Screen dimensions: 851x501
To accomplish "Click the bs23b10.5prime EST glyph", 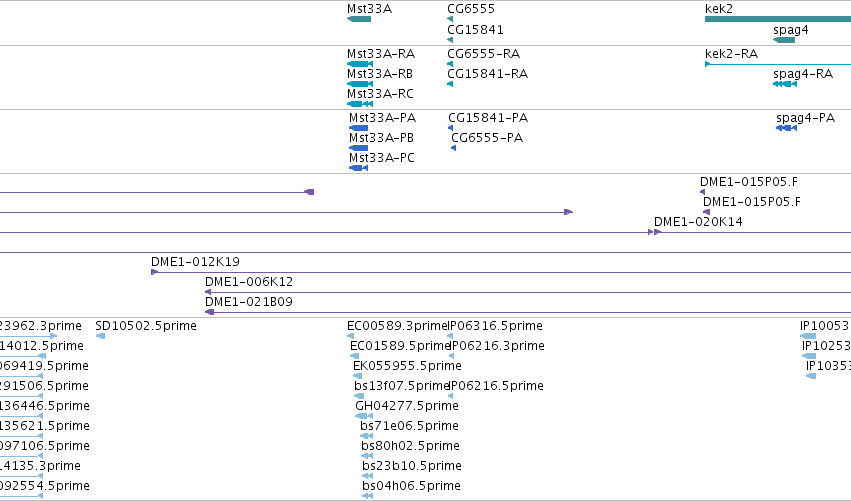I will pos(367,477).
